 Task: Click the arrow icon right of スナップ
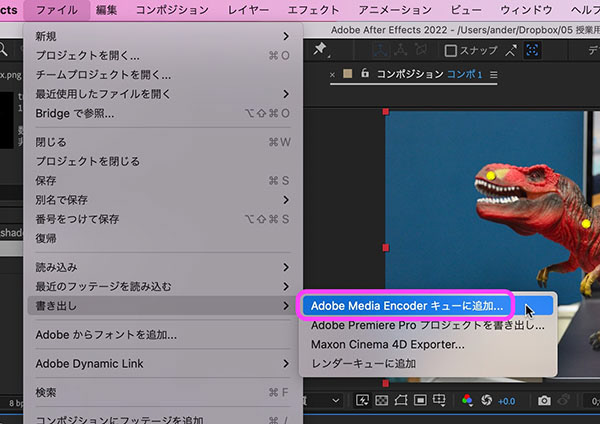tap(510, 51)
